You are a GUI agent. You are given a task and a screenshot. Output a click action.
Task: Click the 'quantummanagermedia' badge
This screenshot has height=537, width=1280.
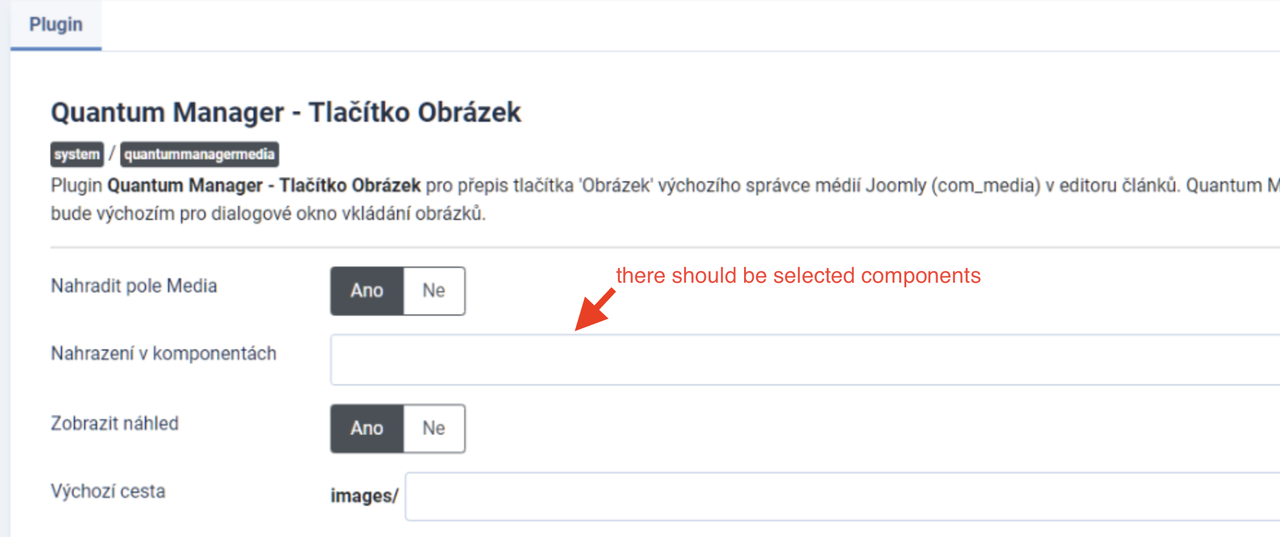point(199,155)
